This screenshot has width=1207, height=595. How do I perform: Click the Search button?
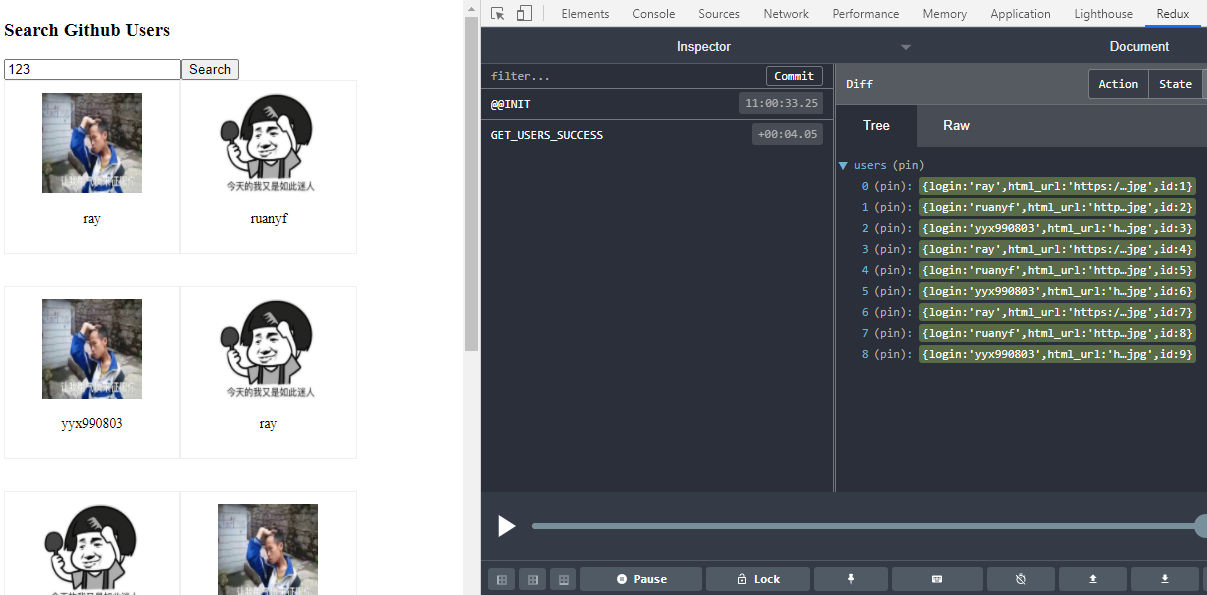click(x=210, y=69)
